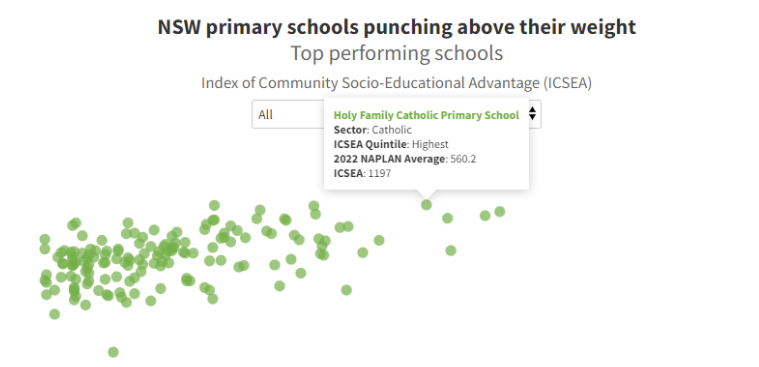Select the topmost dot on the far-left edge
This screenshot has height=367, width=759.
coord(45,239)
